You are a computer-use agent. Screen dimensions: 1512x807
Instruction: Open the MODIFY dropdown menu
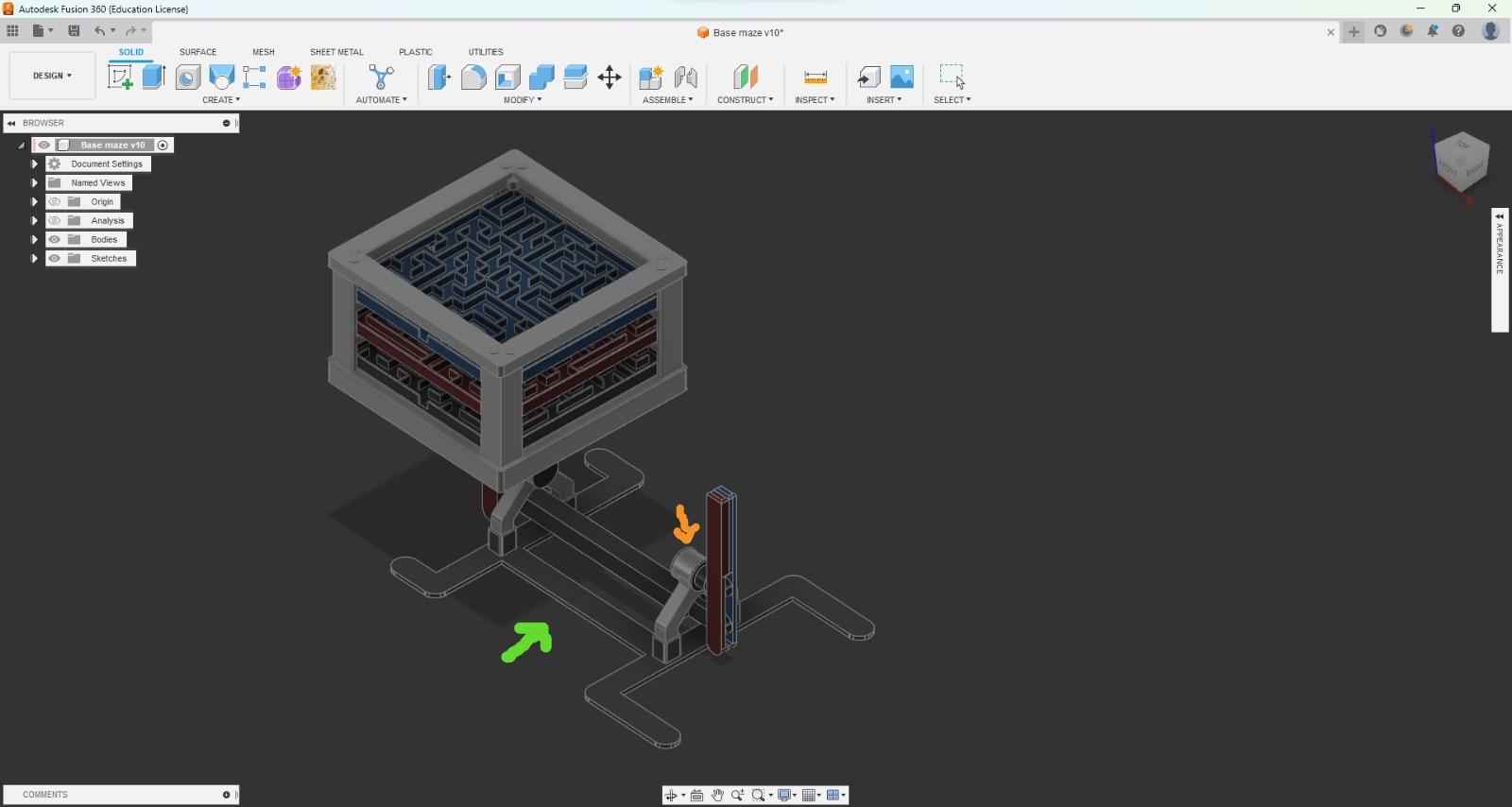click(x=523, y=99)
